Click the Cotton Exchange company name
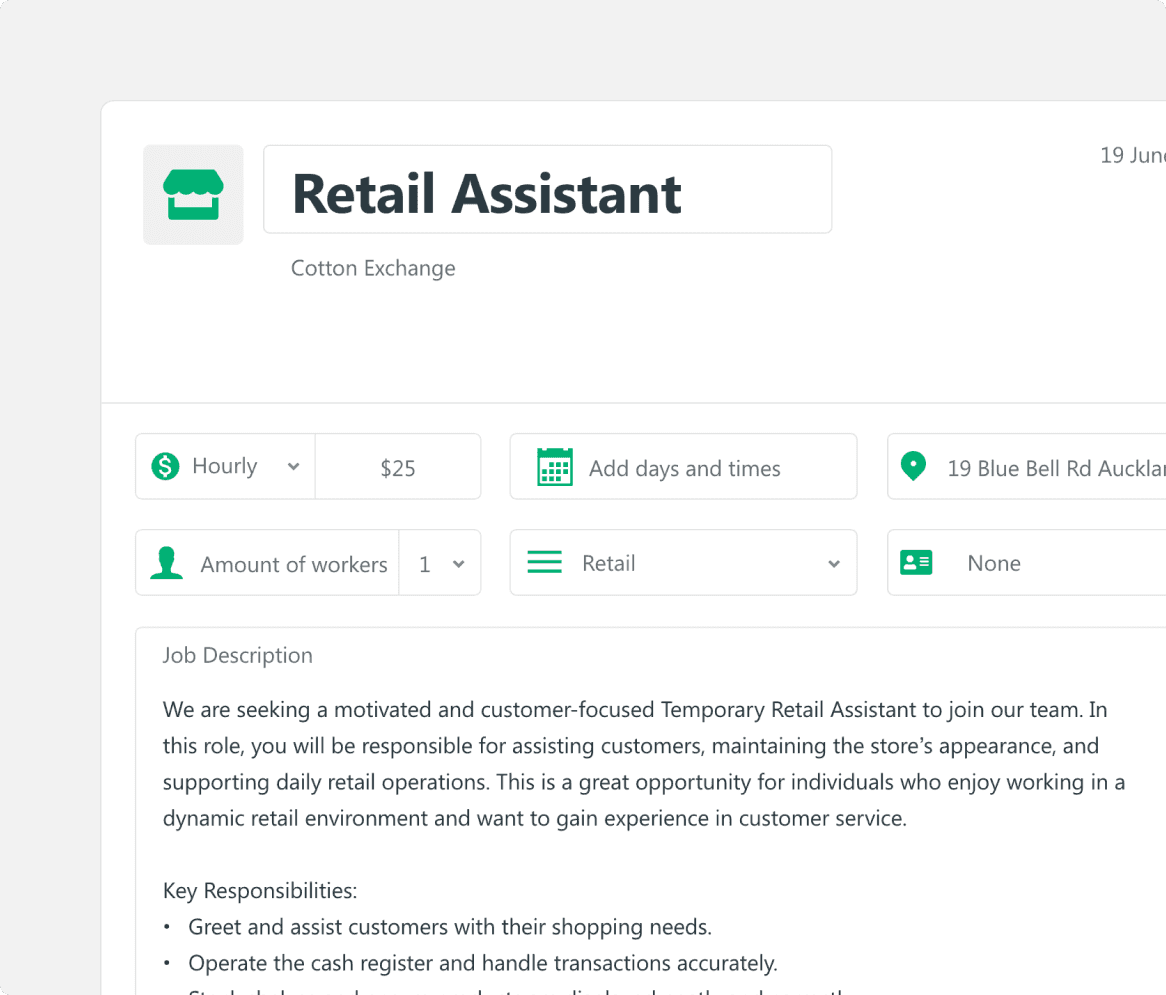Image resolution: width=1166 pixels, height=995 pixels. [373, 268]
